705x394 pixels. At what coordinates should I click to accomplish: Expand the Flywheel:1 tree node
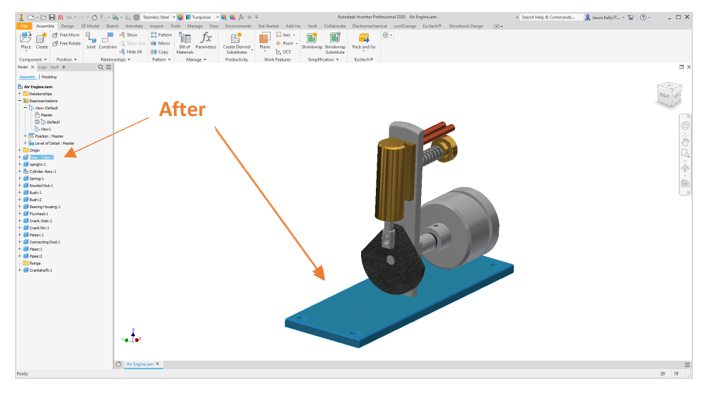[19, 214]
